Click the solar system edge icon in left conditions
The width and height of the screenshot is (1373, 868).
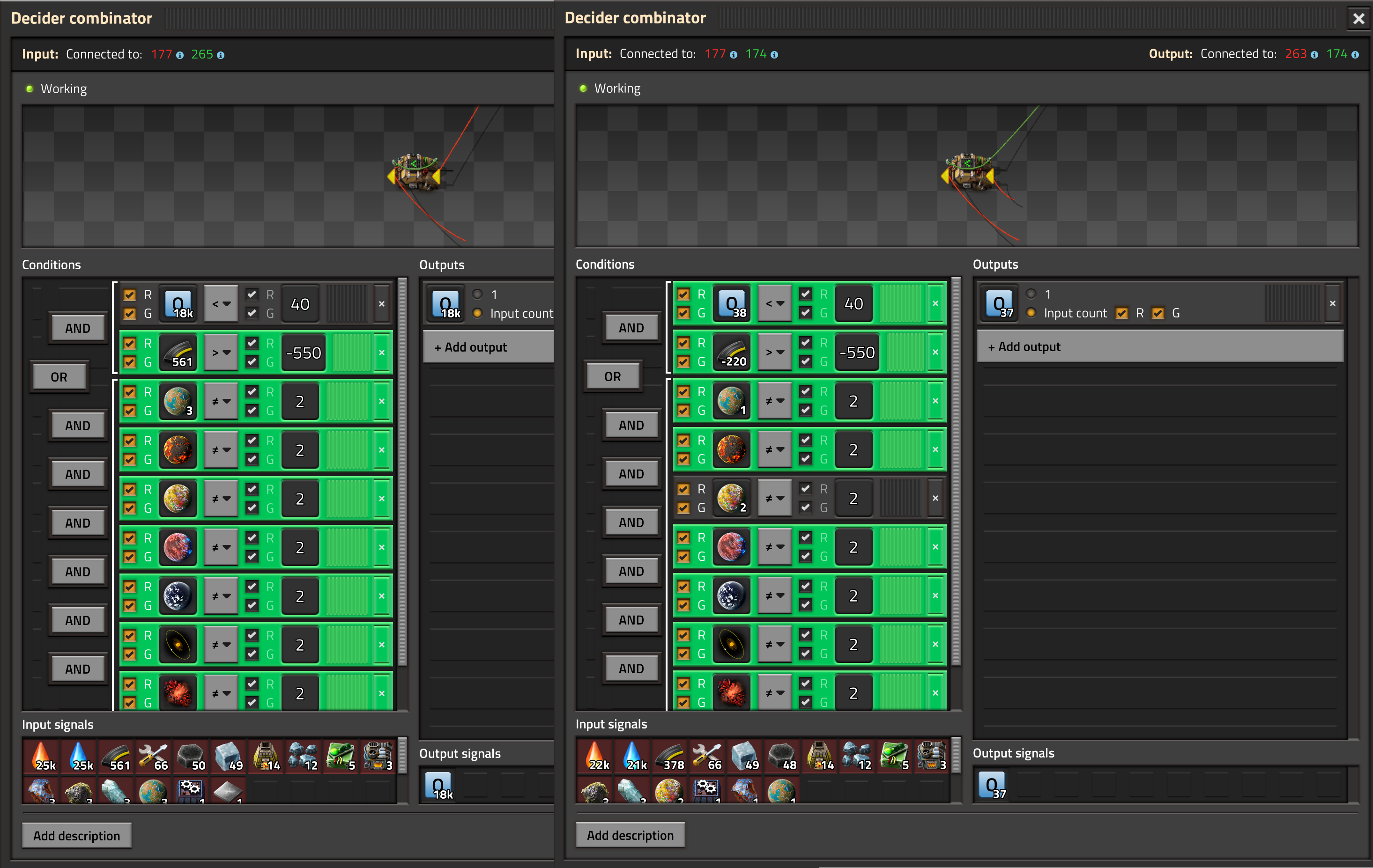point(178,645)
